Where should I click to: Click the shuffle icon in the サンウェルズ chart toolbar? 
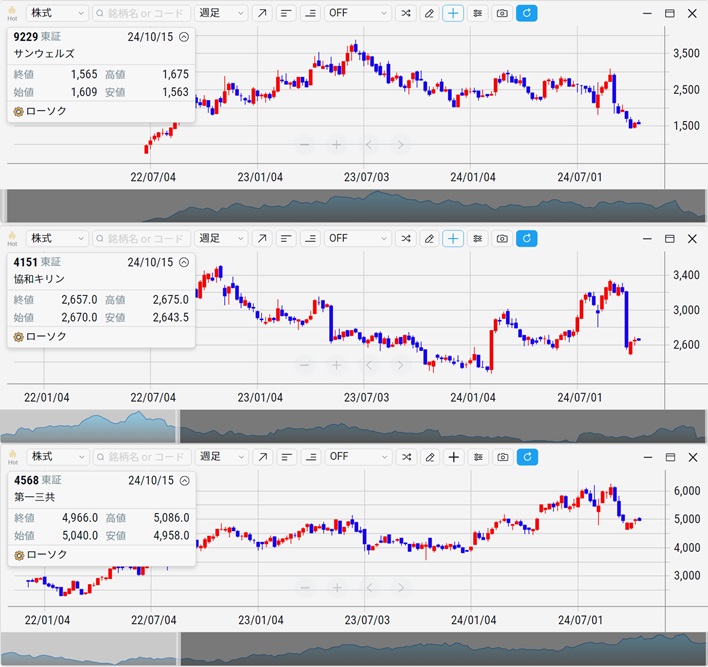pyautogui.click(x=405, y=14)
